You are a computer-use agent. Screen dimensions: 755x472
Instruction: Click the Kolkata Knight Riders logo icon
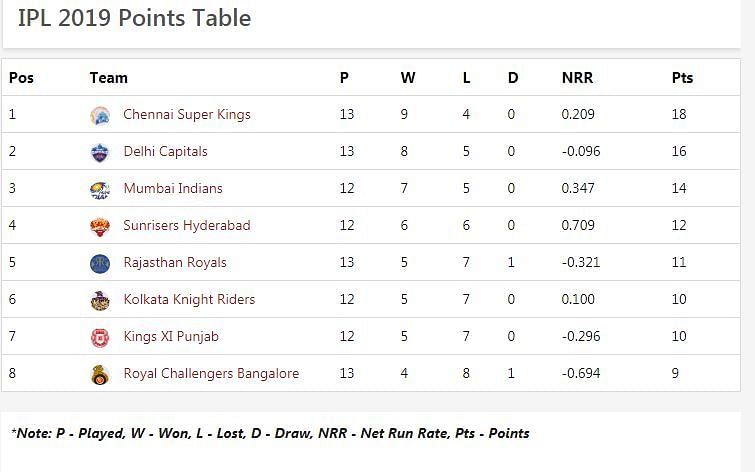click(99, 300)
